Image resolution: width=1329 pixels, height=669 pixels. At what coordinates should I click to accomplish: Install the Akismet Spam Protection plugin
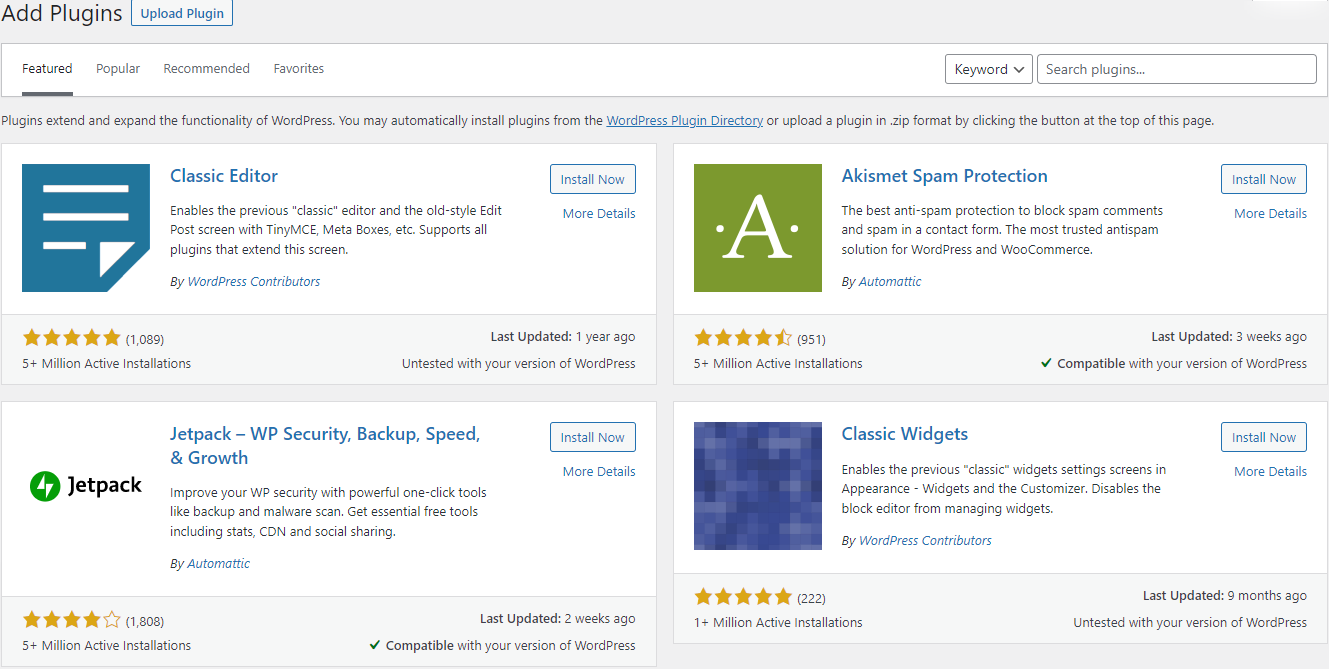coord(1264,179)
